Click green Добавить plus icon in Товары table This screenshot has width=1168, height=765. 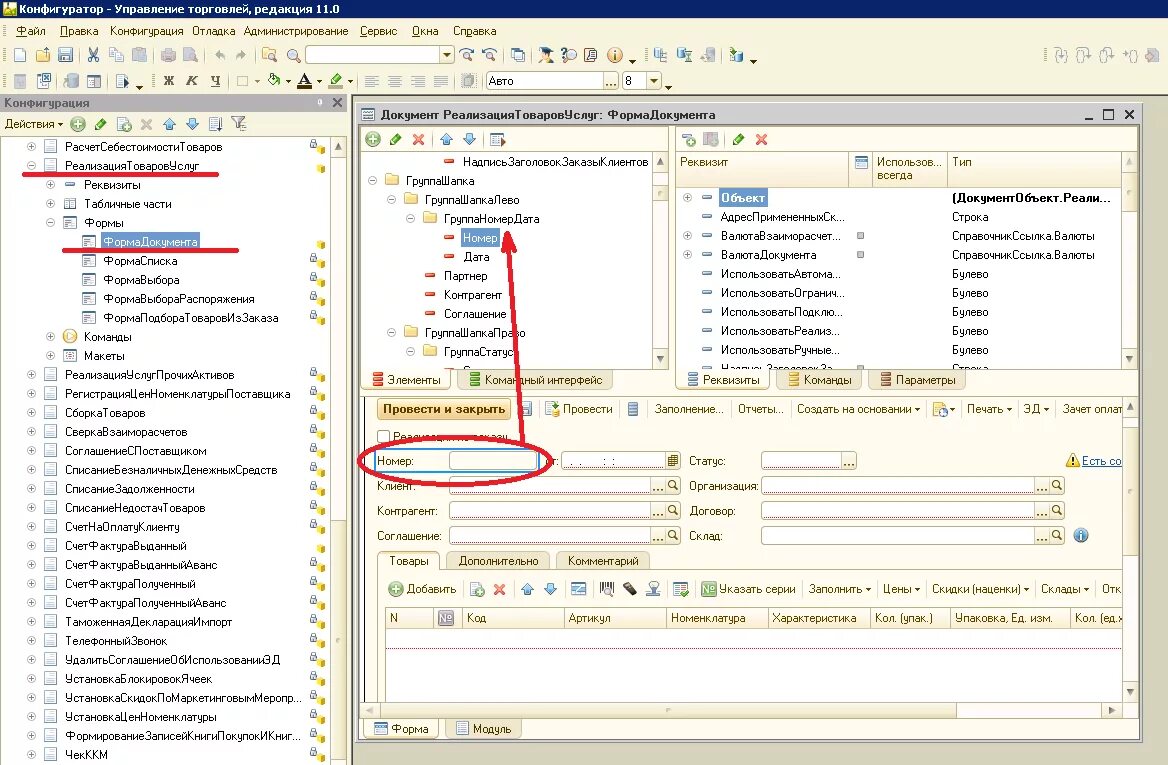(396, 589)
